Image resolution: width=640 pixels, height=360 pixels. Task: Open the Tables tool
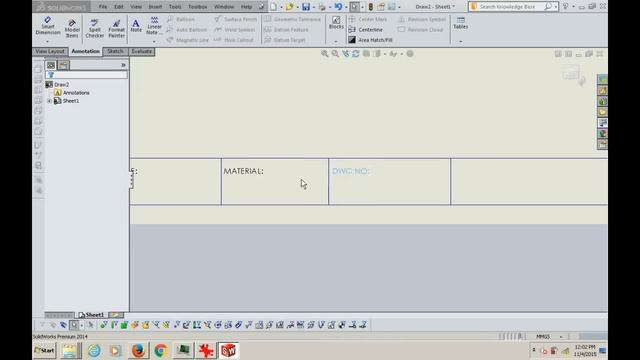460,23
